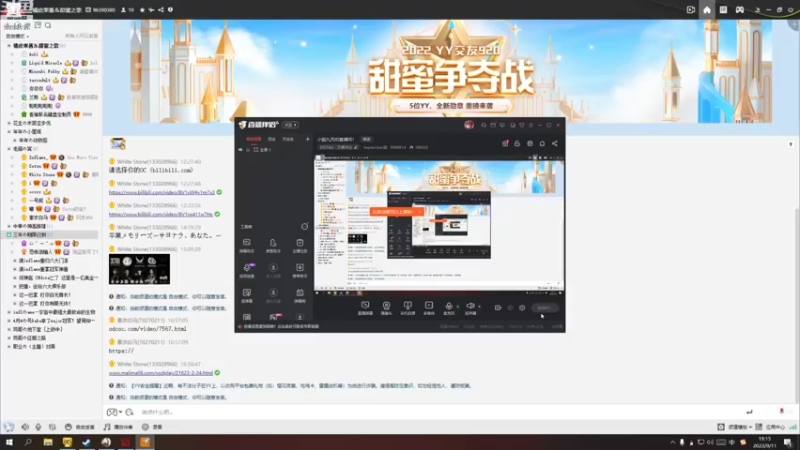Image resolution: width=800 pixels, height=450 pixels.
Task: Click the toolbox edit icon beside 工具箱
Action: [x=305, y=227]
